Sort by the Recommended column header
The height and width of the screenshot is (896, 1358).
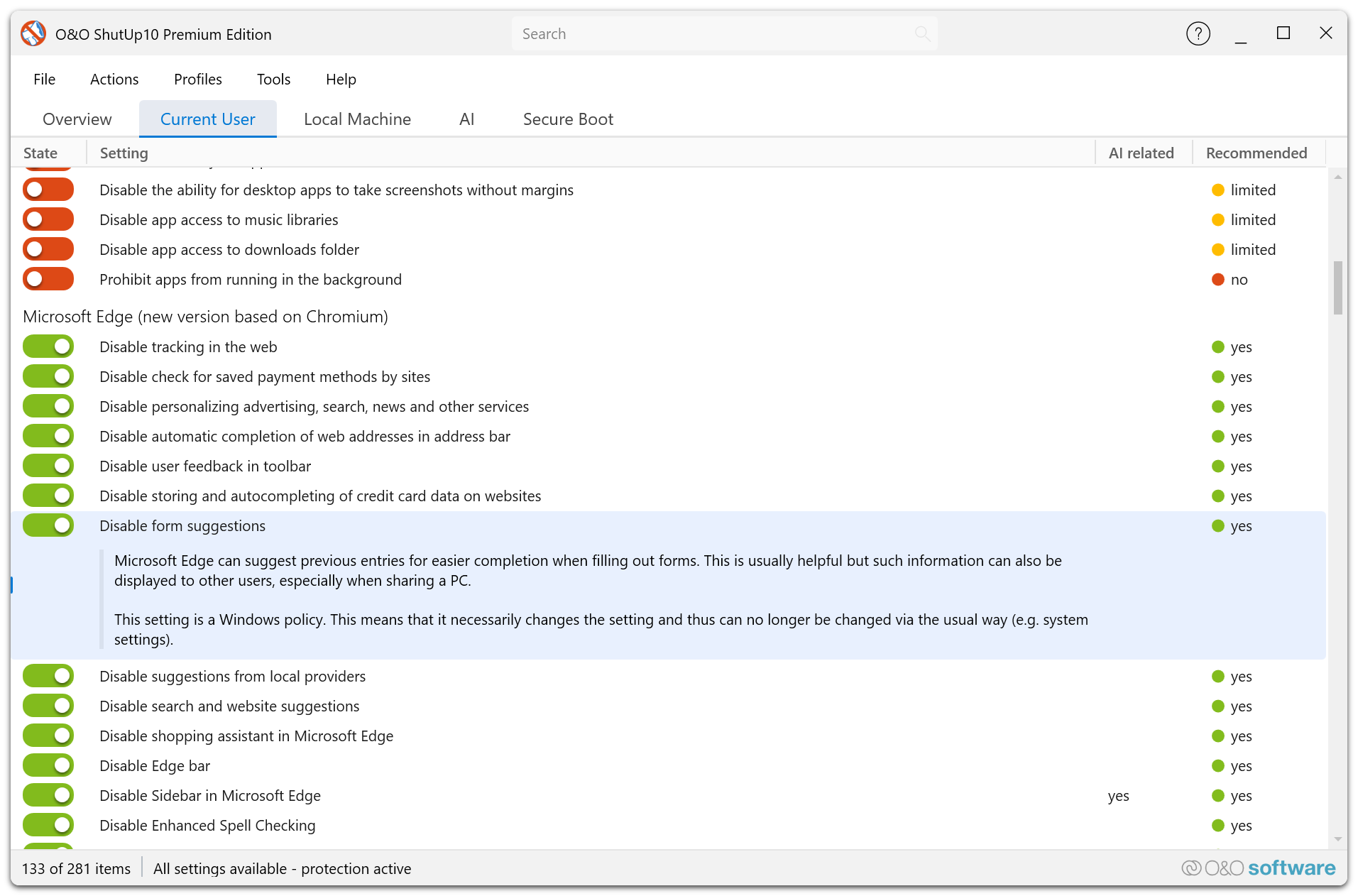(x=1259, y=153)
